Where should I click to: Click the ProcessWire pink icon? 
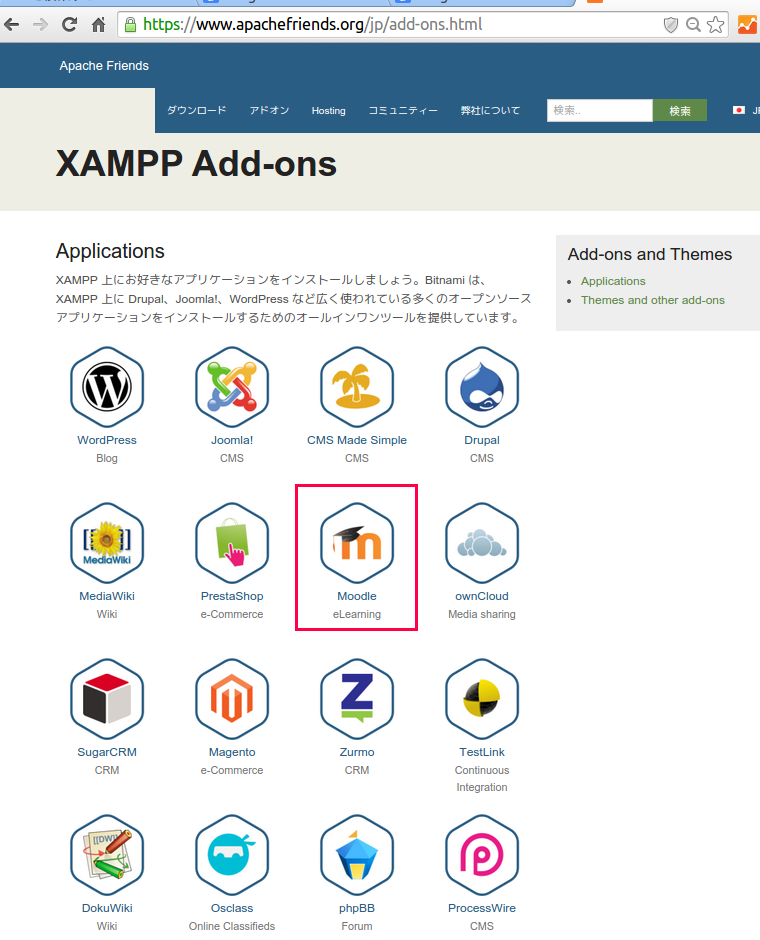click(x=482, y=855)
